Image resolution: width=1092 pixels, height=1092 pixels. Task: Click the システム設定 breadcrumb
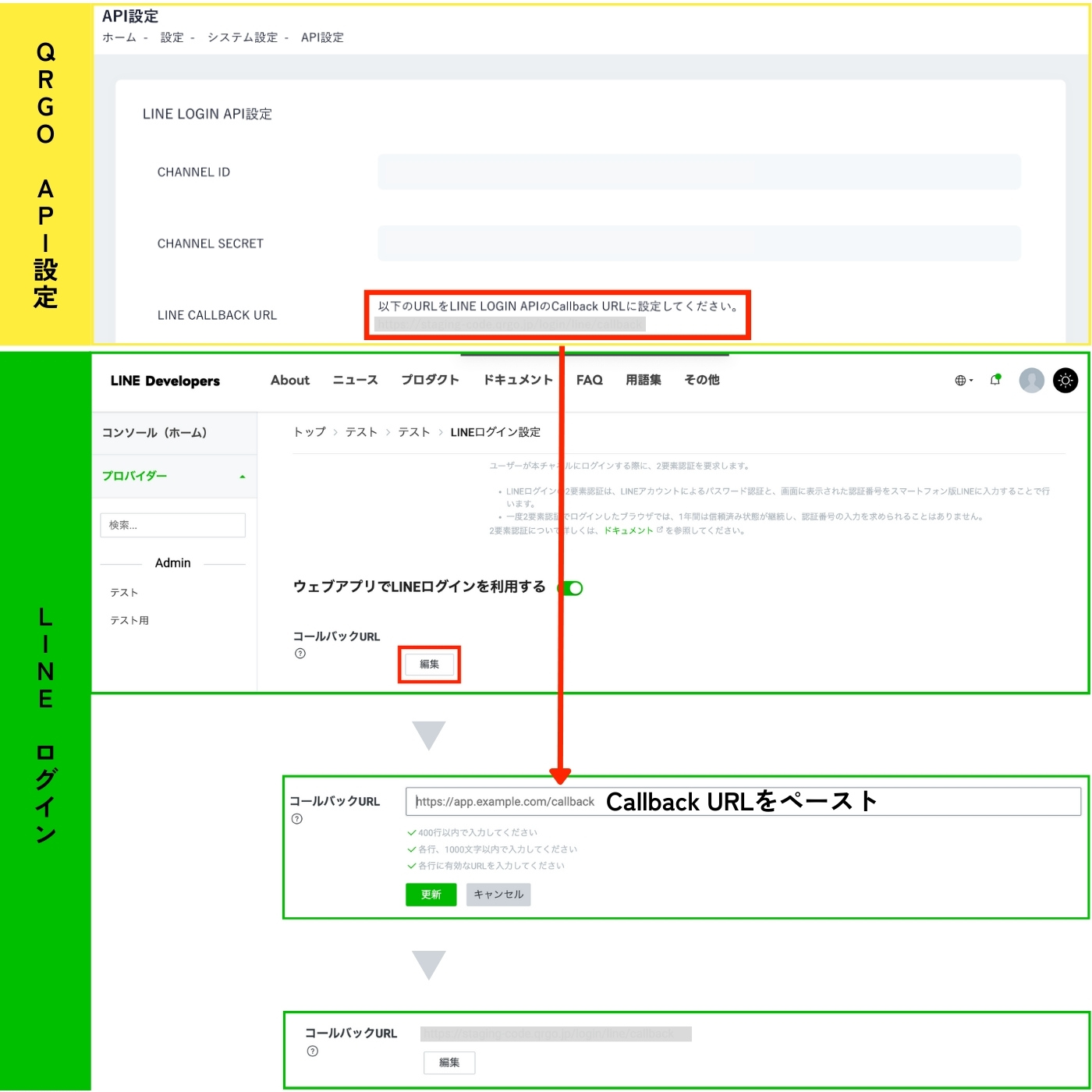tap(243, 37)
